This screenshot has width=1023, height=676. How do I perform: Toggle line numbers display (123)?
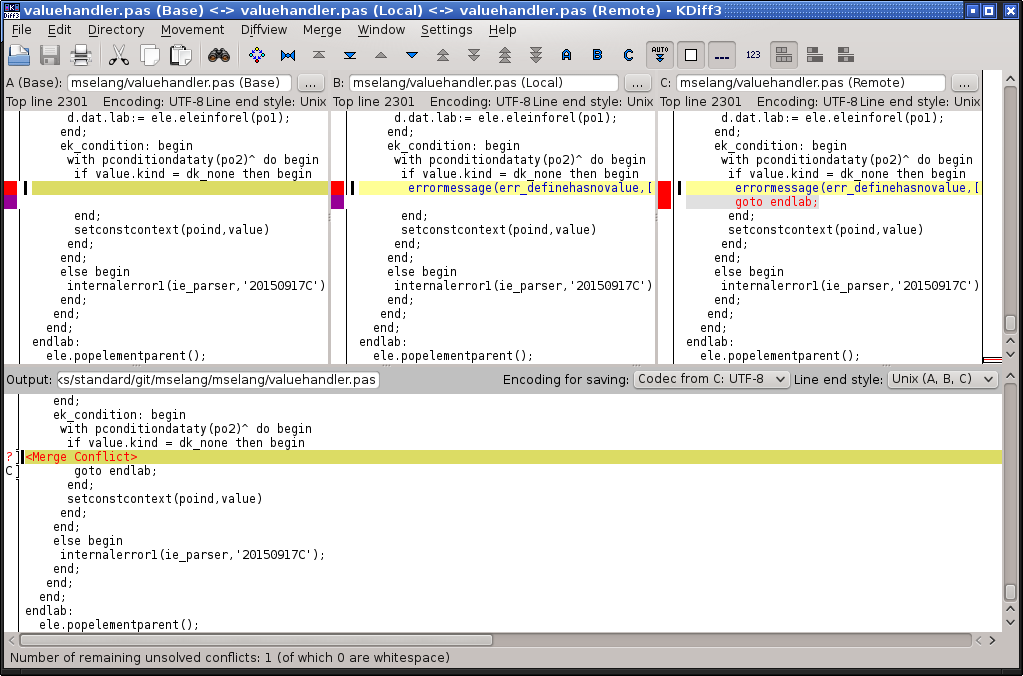tap(754, 55)
